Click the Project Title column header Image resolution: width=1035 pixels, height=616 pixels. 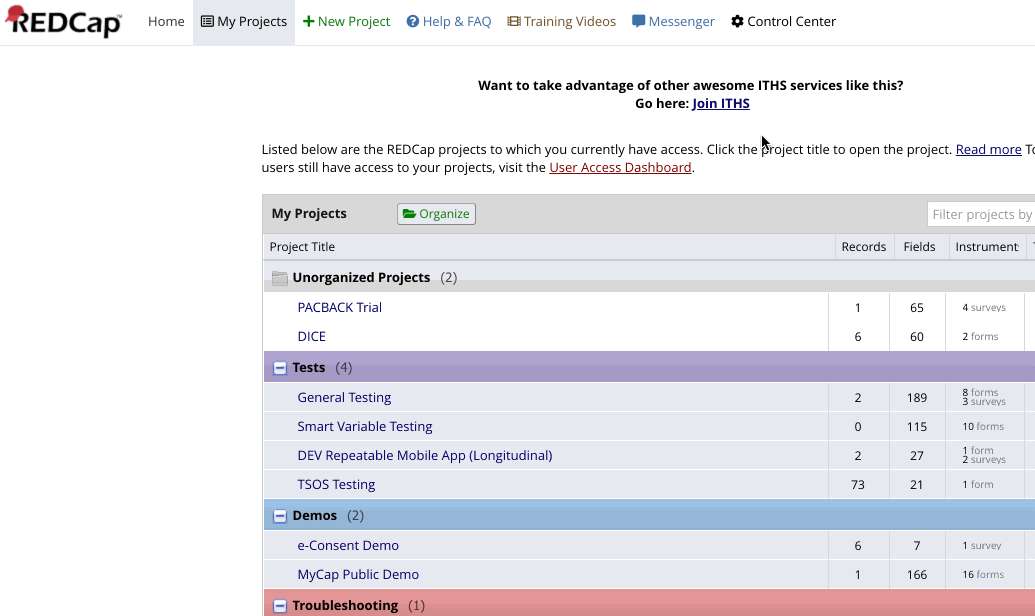pyautogui.click(x=302, y=246)
